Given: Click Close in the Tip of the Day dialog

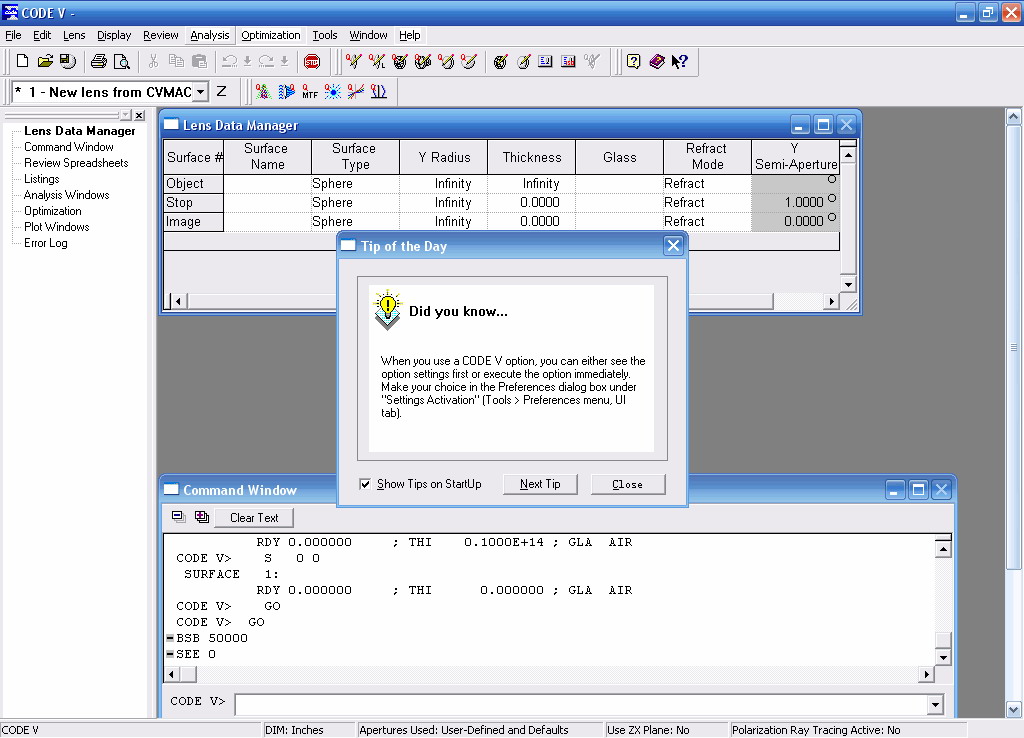Looking at the screenshot, I should 628,484.
